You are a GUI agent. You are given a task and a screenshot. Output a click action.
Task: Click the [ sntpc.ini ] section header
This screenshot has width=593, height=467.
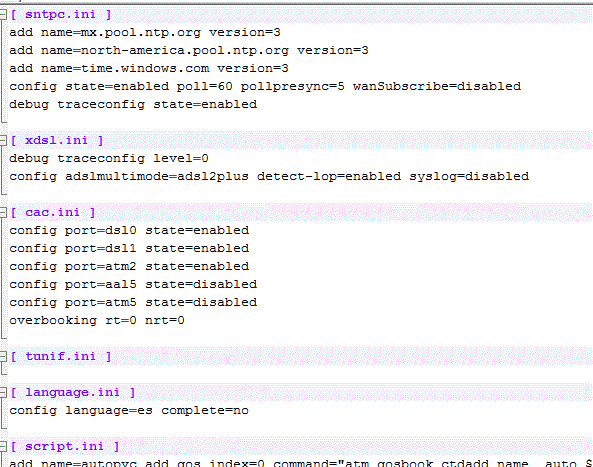(x=61, y=15)
